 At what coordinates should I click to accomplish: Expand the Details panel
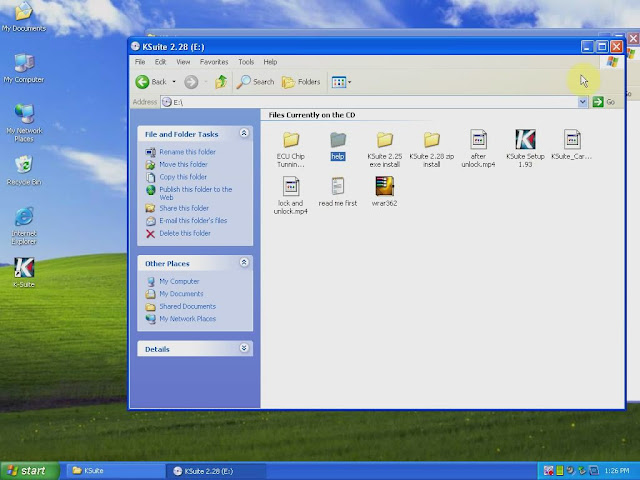click(x=244, y=349)
